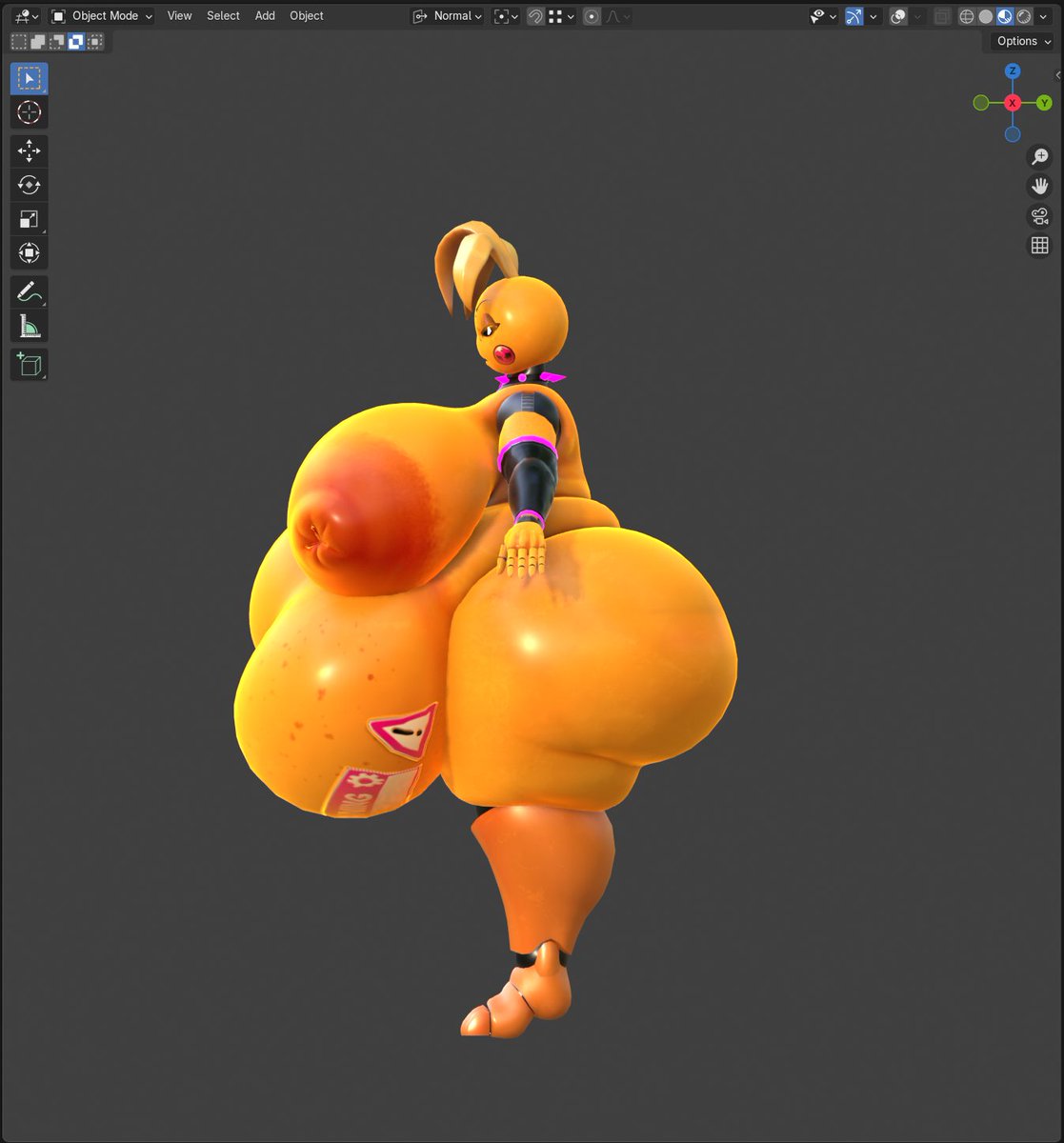The width and height of the screenshot is (1064, 1143).
Task: Set selection mode to Extend
Action: [x=38, y=41]
